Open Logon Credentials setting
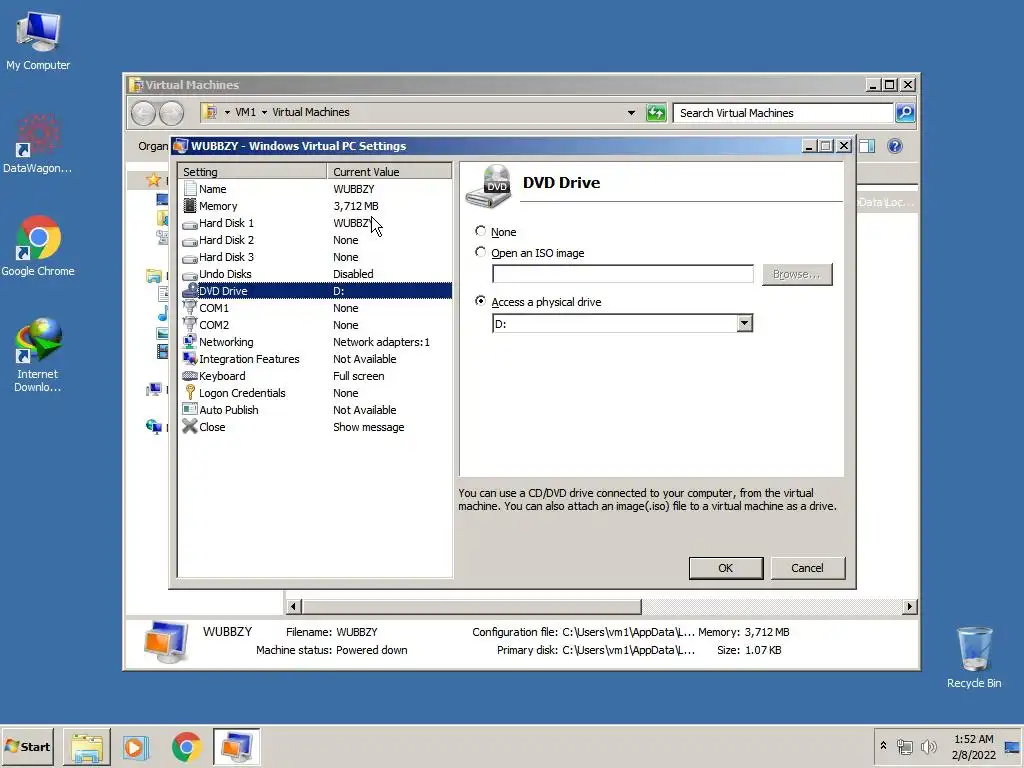Image resolution: width=1024 pixels, height=768 pixels. tap(315, 392)
